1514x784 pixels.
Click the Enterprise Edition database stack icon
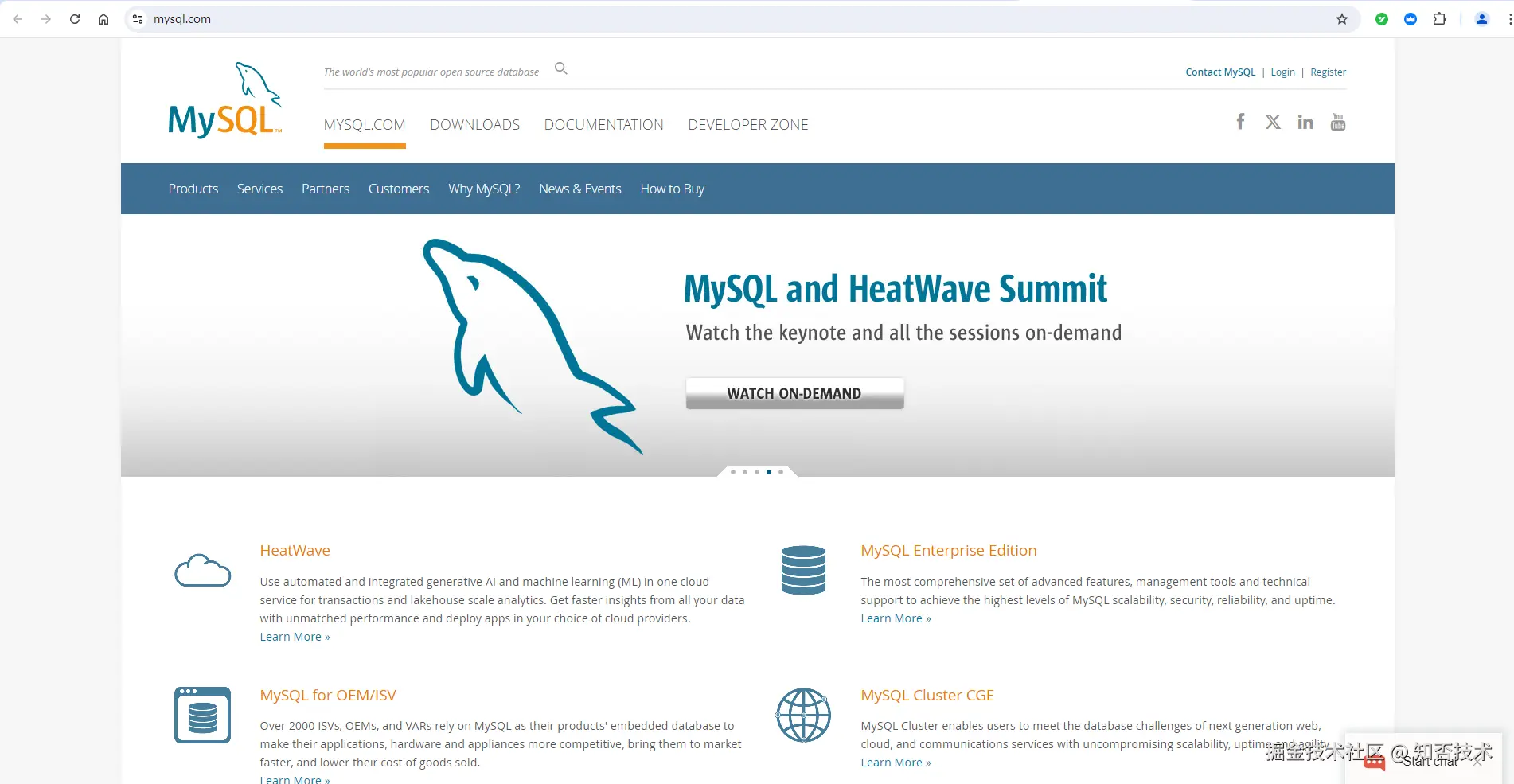(803, 570)
